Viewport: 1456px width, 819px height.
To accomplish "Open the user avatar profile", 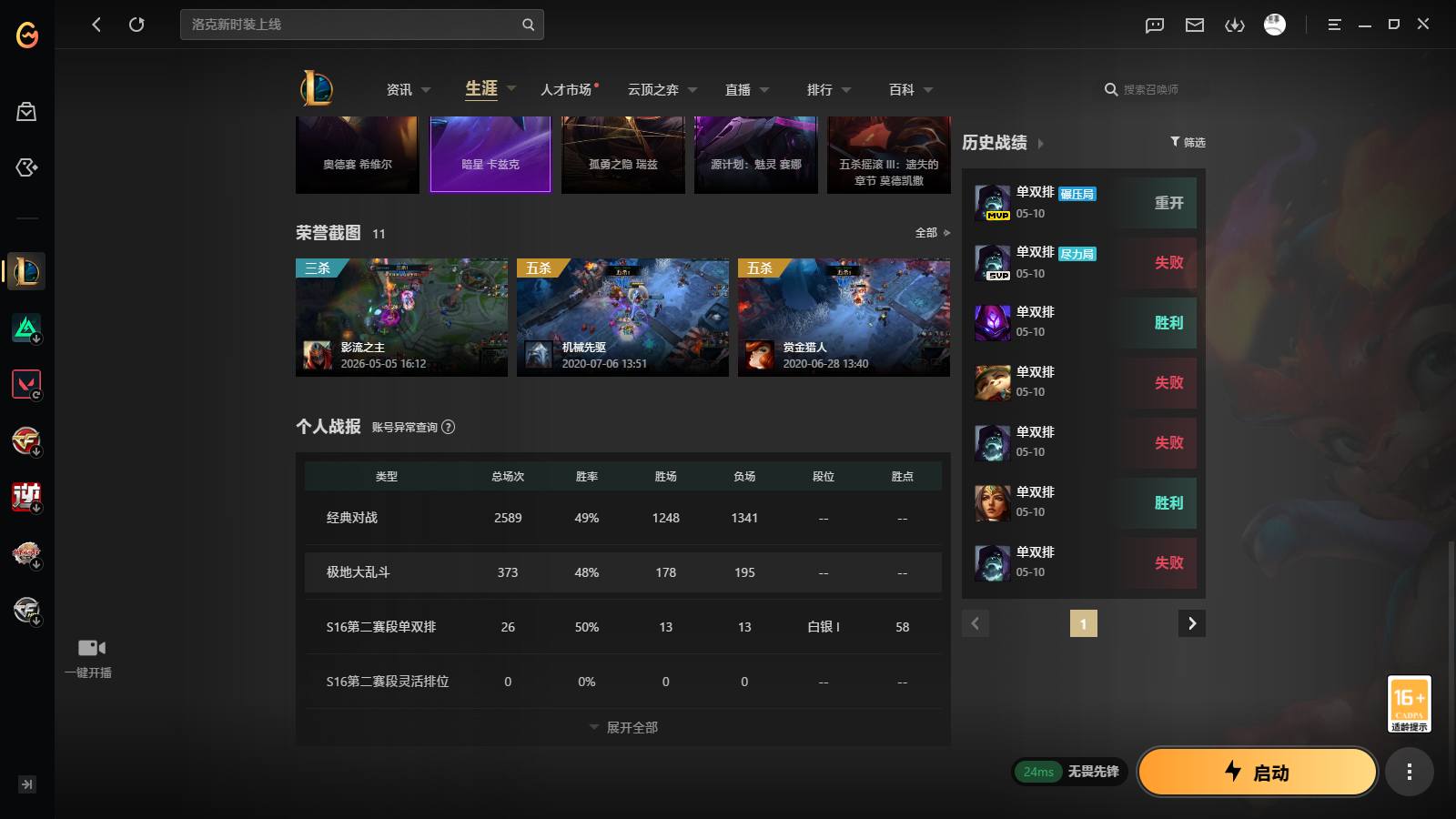I will [1275, 25].
